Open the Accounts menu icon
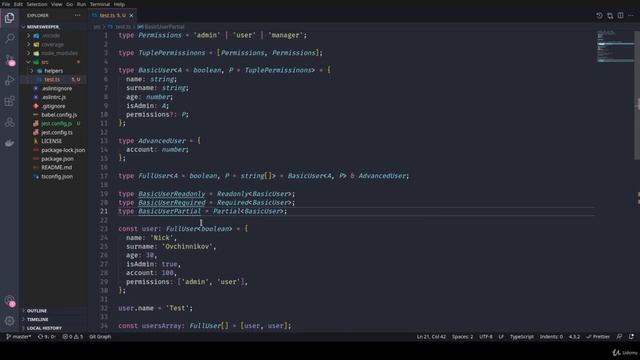This screenshot has width=640, height=360. tap(9, 301)
